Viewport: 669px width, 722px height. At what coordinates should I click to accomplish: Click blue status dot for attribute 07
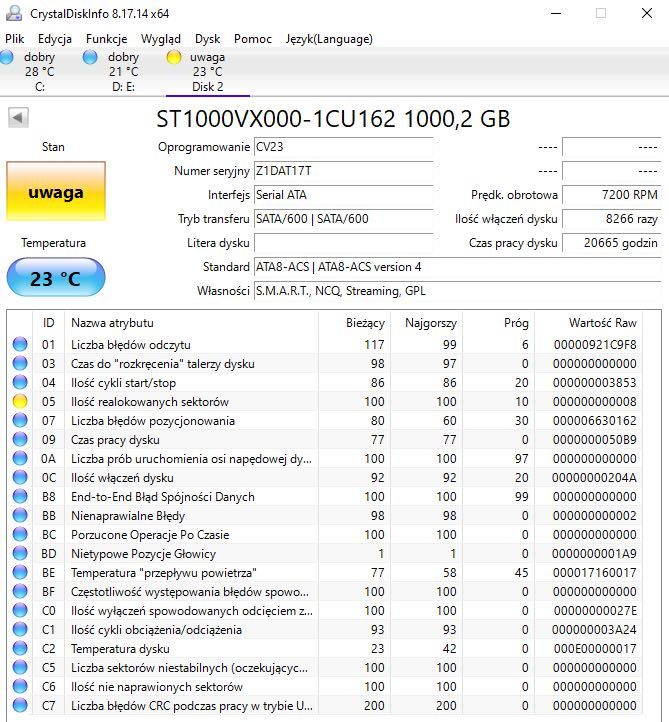[x=20, y=420]
